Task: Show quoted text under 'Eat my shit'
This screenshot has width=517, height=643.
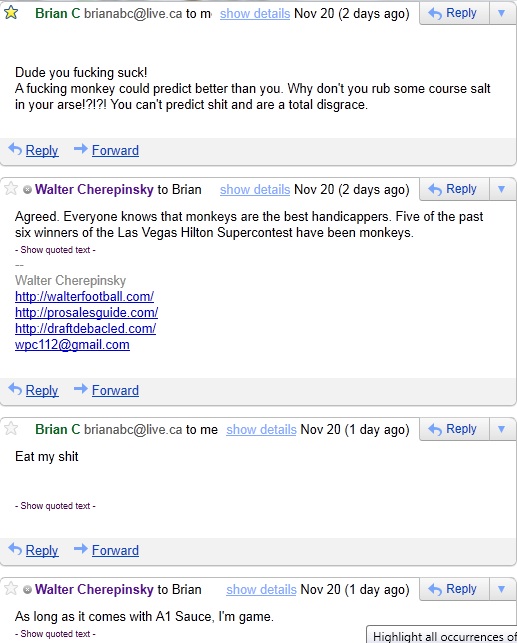Action: (x=55, y=506)
